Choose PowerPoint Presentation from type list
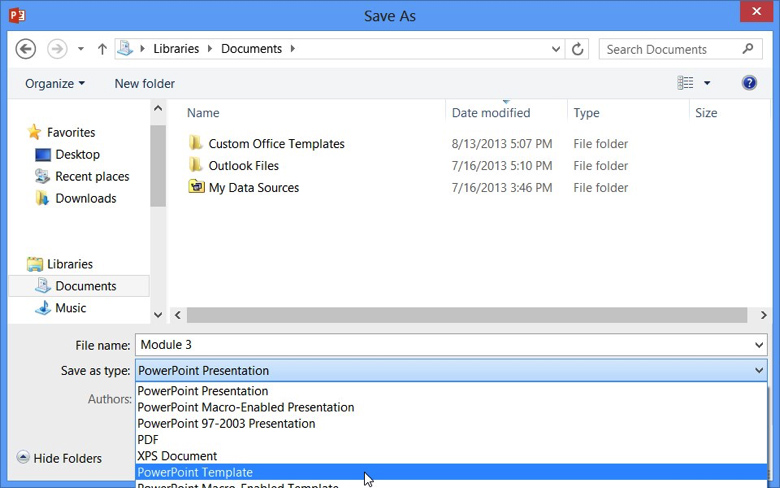Viewport: 780px width, 488px height. (x=451, y=391)
